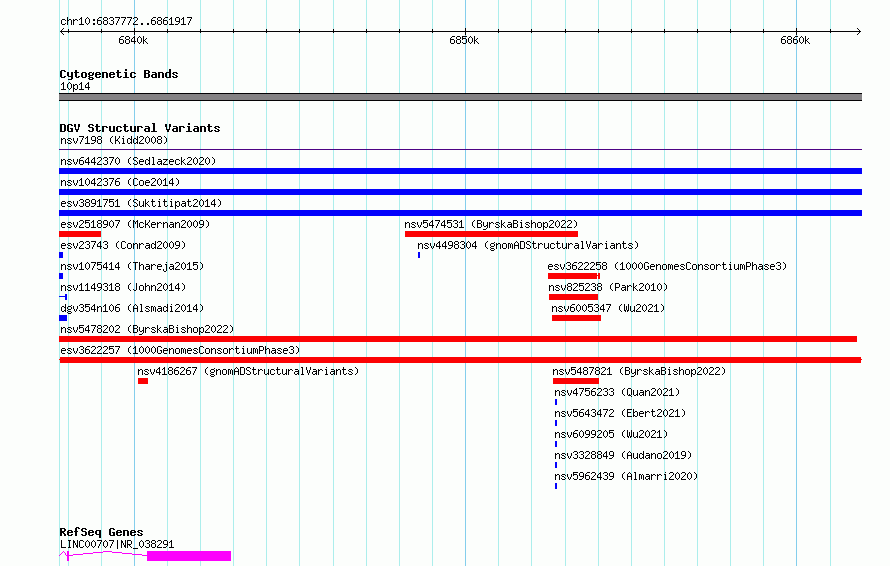
Task: Select the nsv5487821 red variant bar
Action: 576,381
